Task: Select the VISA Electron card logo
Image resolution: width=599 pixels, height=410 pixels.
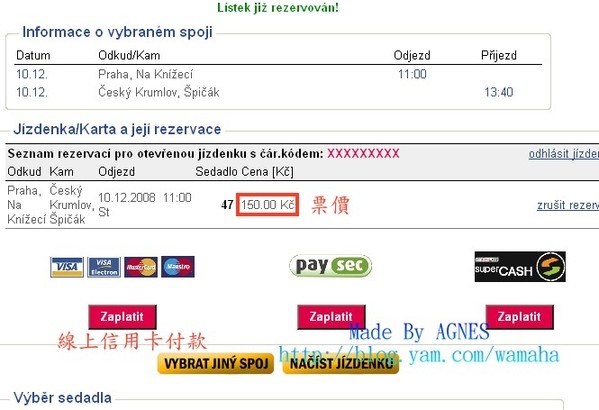Action: [104, 267]
